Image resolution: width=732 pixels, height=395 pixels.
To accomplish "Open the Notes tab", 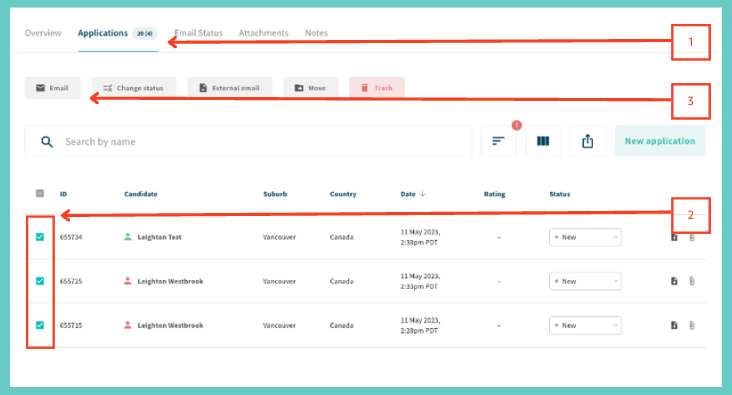I will 316,33.
